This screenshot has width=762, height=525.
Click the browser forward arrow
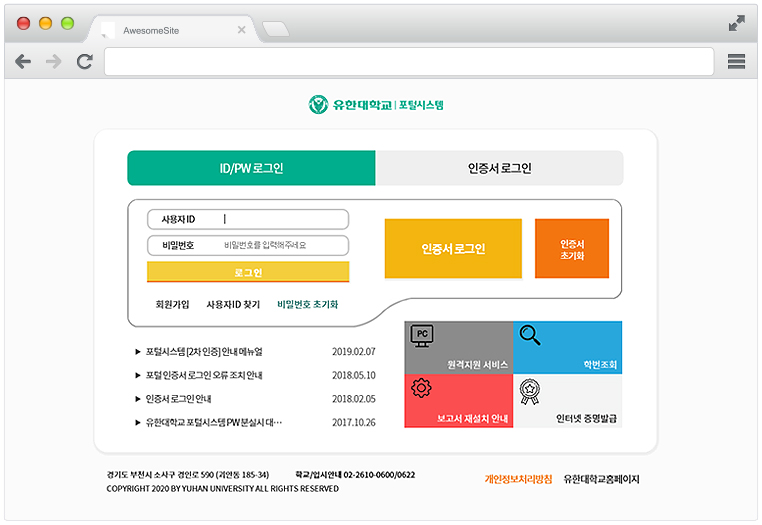click(53, 62)
